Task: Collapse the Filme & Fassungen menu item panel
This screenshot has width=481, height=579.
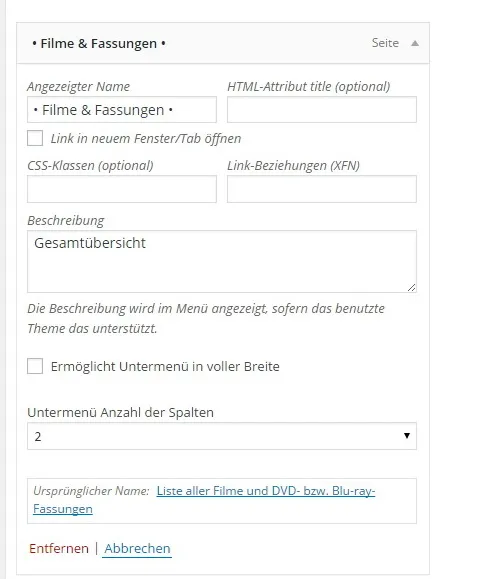Action: [415, 44]
